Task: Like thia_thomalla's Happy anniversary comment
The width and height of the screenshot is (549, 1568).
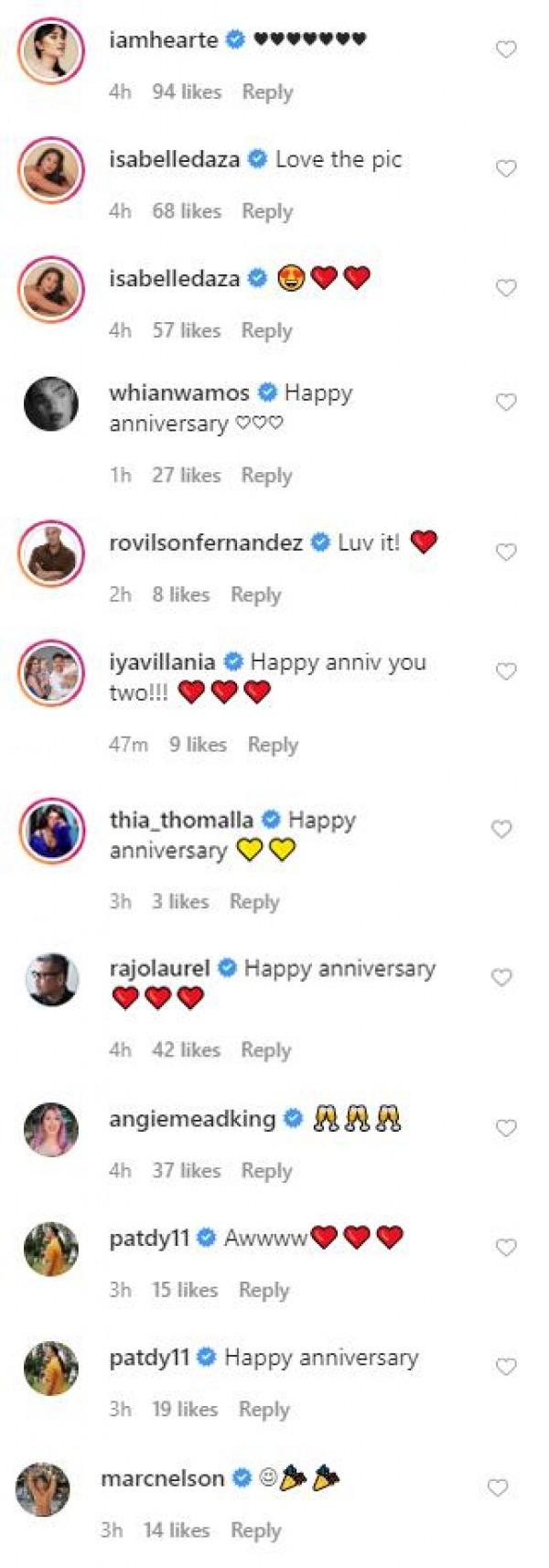Action: (x=501, y=829)
